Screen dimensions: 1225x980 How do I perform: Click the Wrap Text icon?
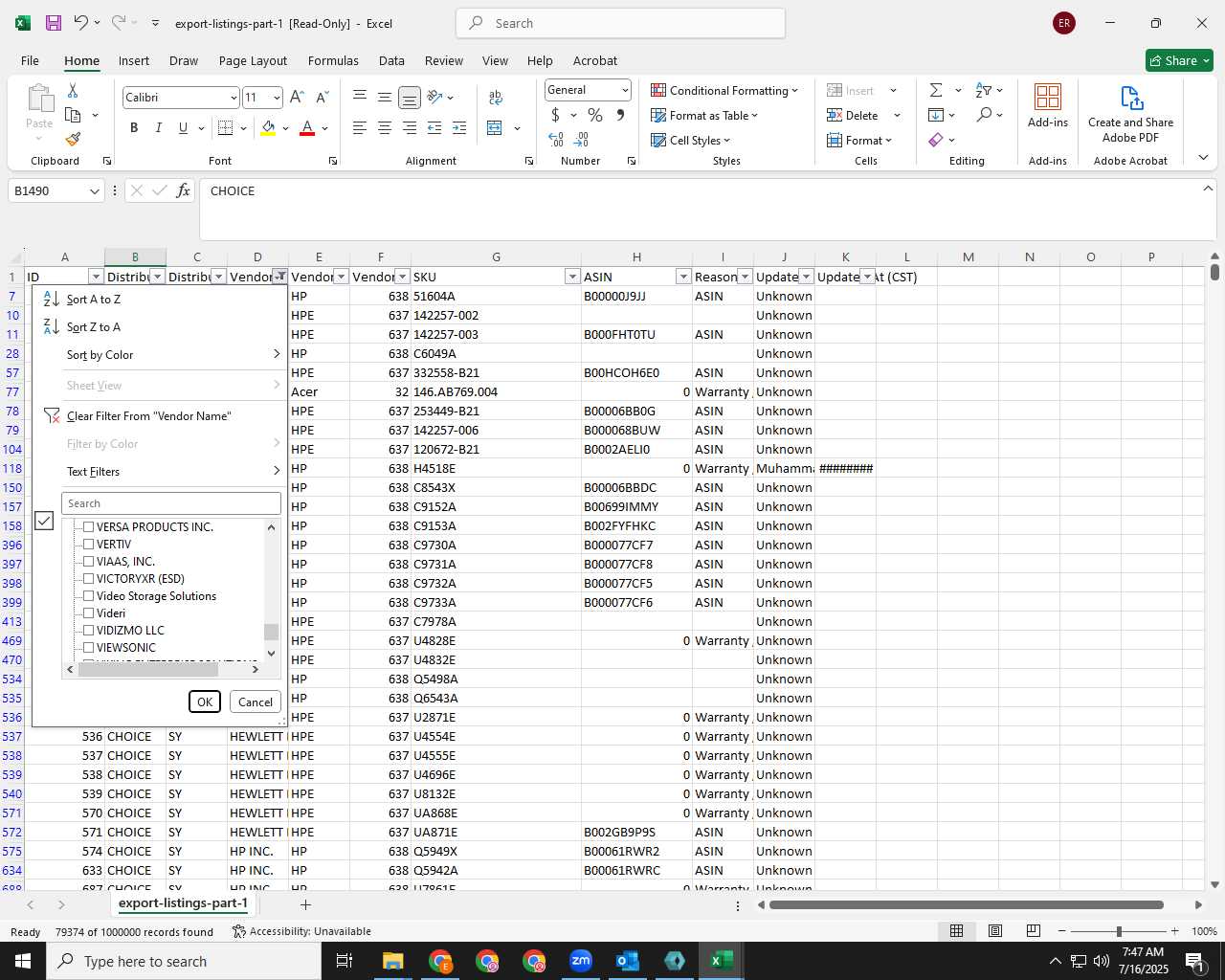click(x=496, y=97)
